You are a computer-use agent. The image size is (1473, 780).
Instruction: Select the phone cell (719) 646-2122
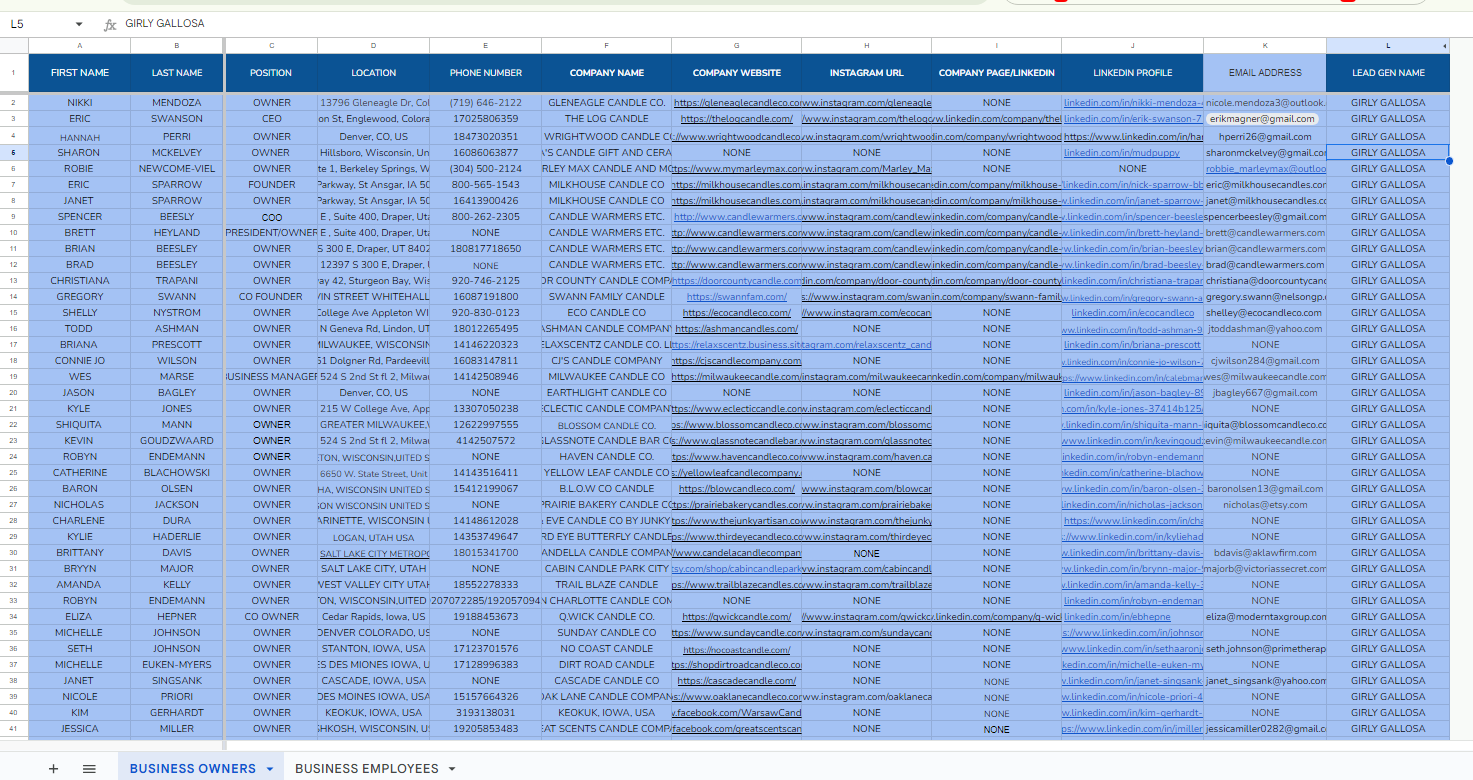point(486,103)
